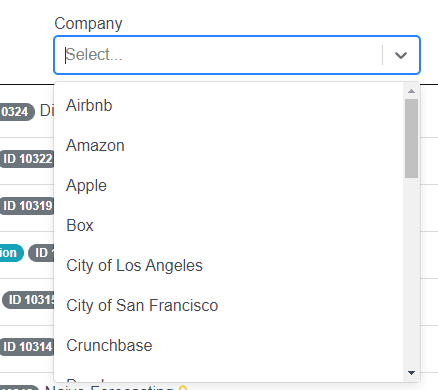The height and width of the screenshot is (390, 438).
Task: Click the teal badge ending in 'ion'
Action: pos(11,253)
